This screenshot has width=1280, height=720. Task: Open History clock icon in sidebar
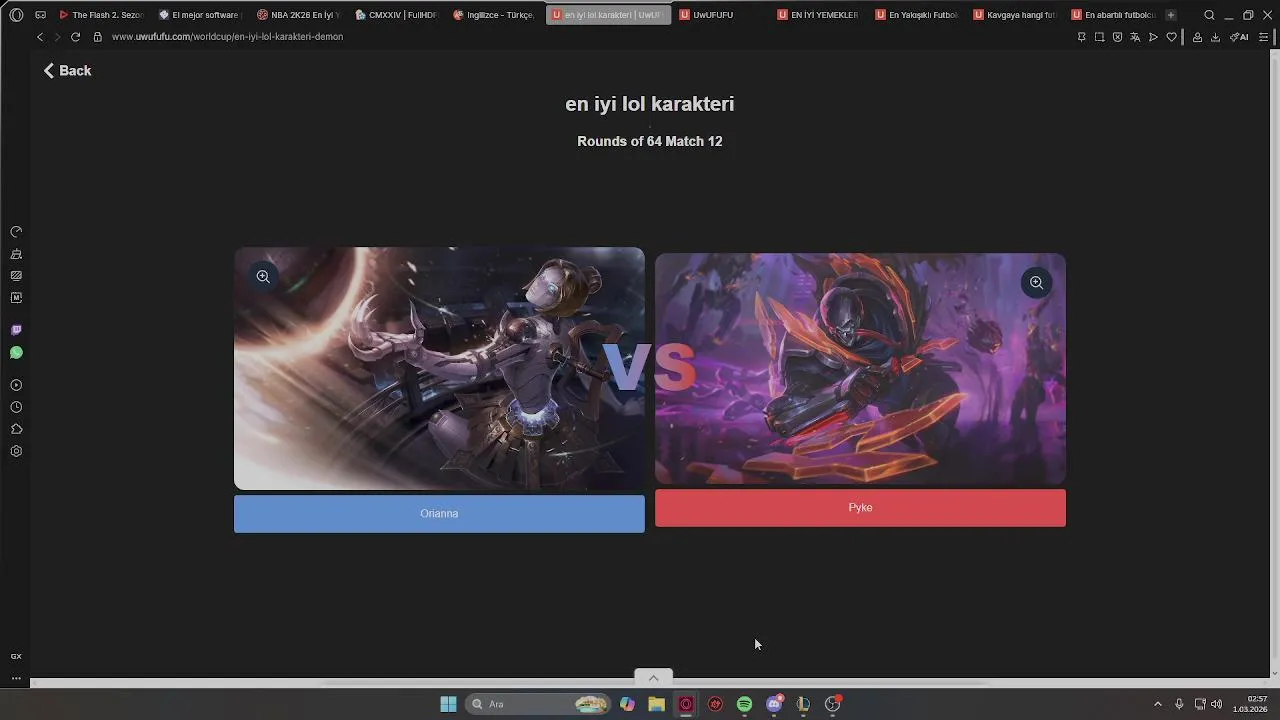tap(16, 407)
